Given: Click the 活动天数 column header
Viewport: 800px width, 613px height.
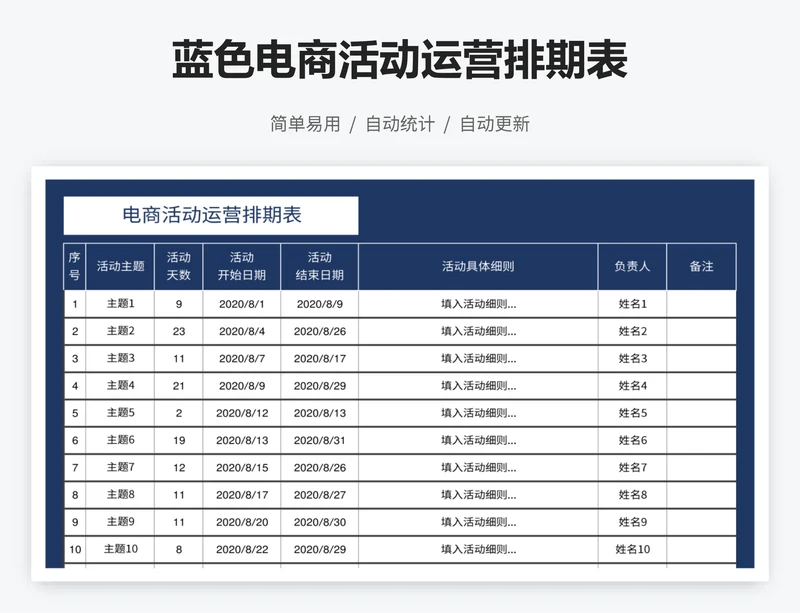Looking at the screenshot, I should point(179,266).
